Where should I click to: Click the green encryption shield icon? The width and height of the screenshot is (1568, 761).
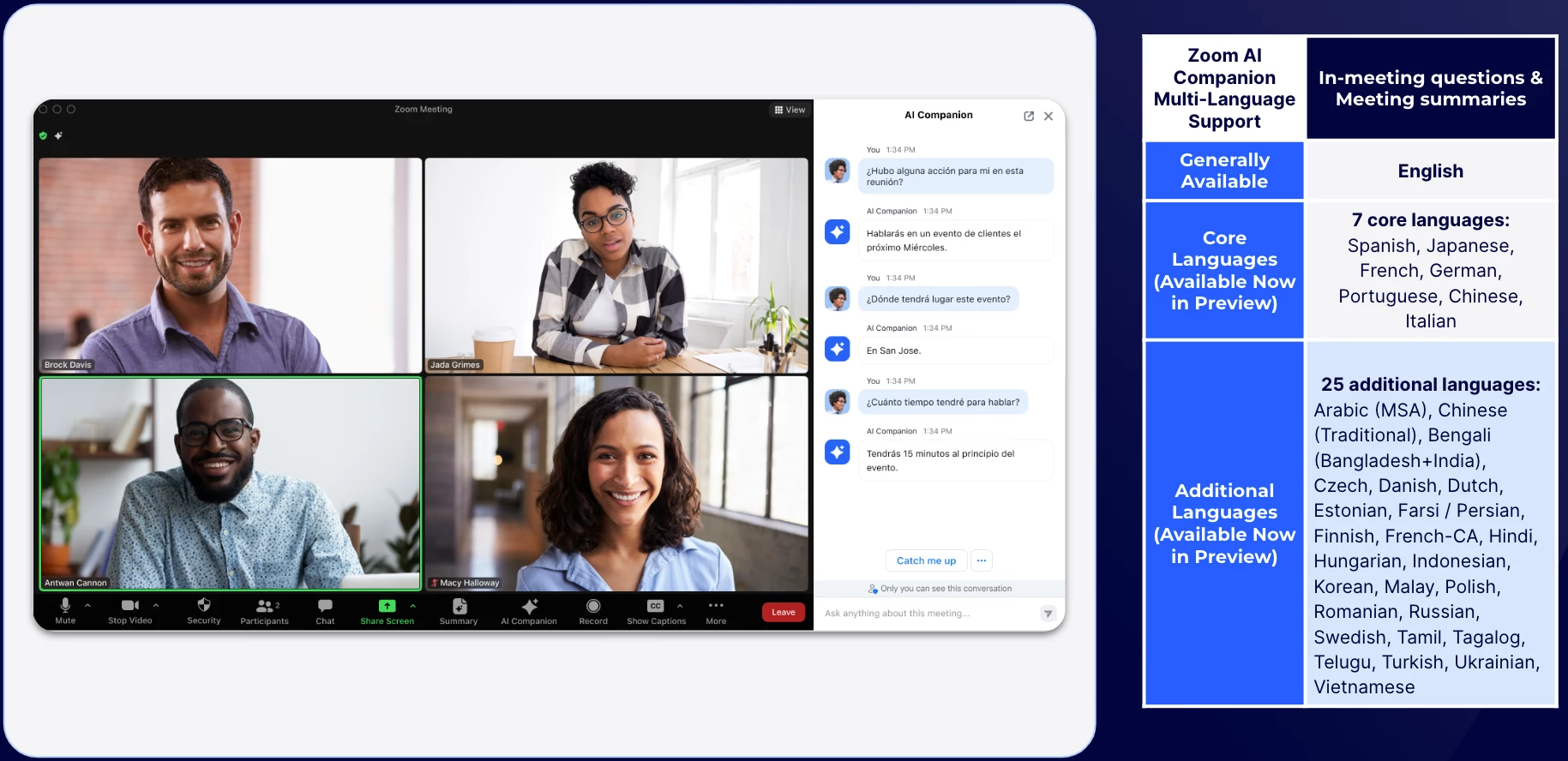tap(43, 135)
